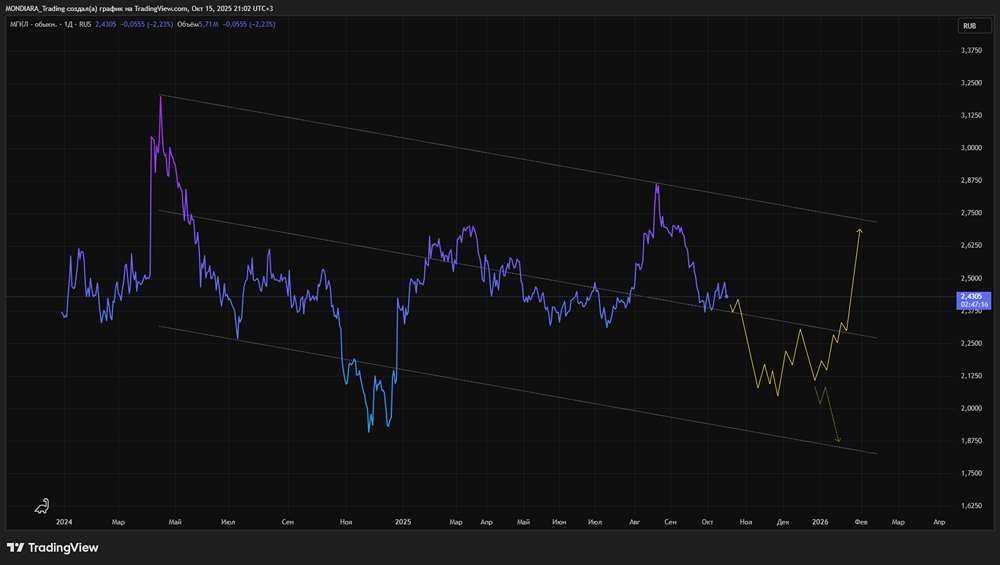Viewport: 1000px width, 565px height.
Task: Click the 2024 year label on time axis
Action: tap(64, 522)
